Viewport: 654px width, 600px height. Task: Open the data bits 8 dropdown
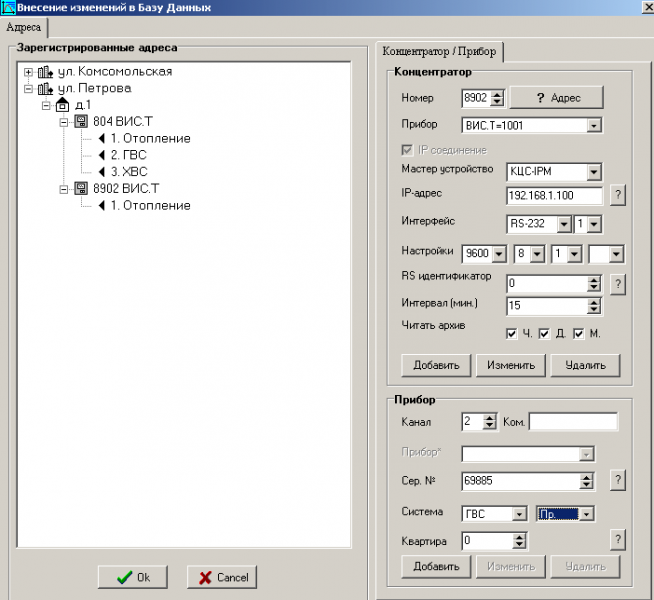537,254
